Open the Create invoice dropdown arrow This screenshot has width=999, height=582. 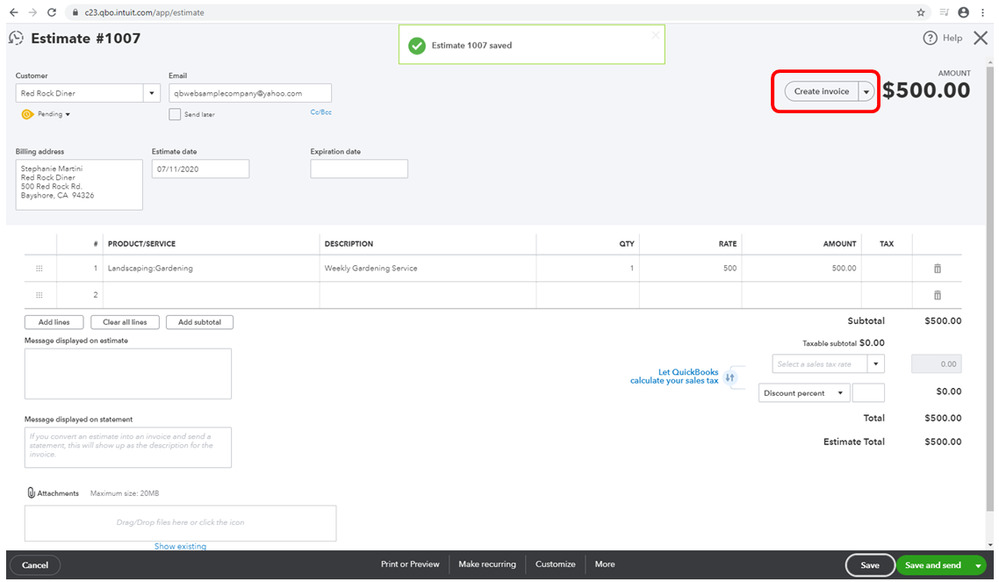pyautogui.click(x=866, y=92)
